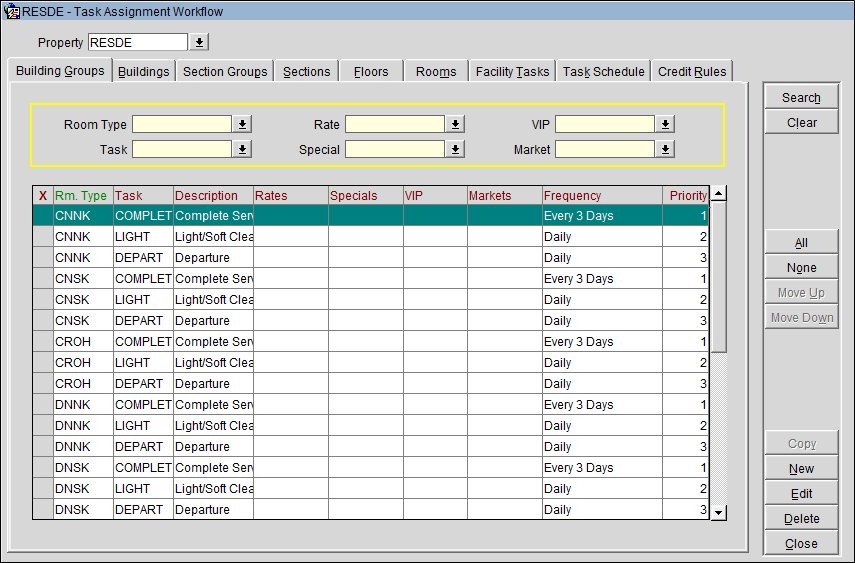Image resolution: width=855 pixels, height=563 pixels.
Task: Go to the Rooms tab
Action: [436, 71]
